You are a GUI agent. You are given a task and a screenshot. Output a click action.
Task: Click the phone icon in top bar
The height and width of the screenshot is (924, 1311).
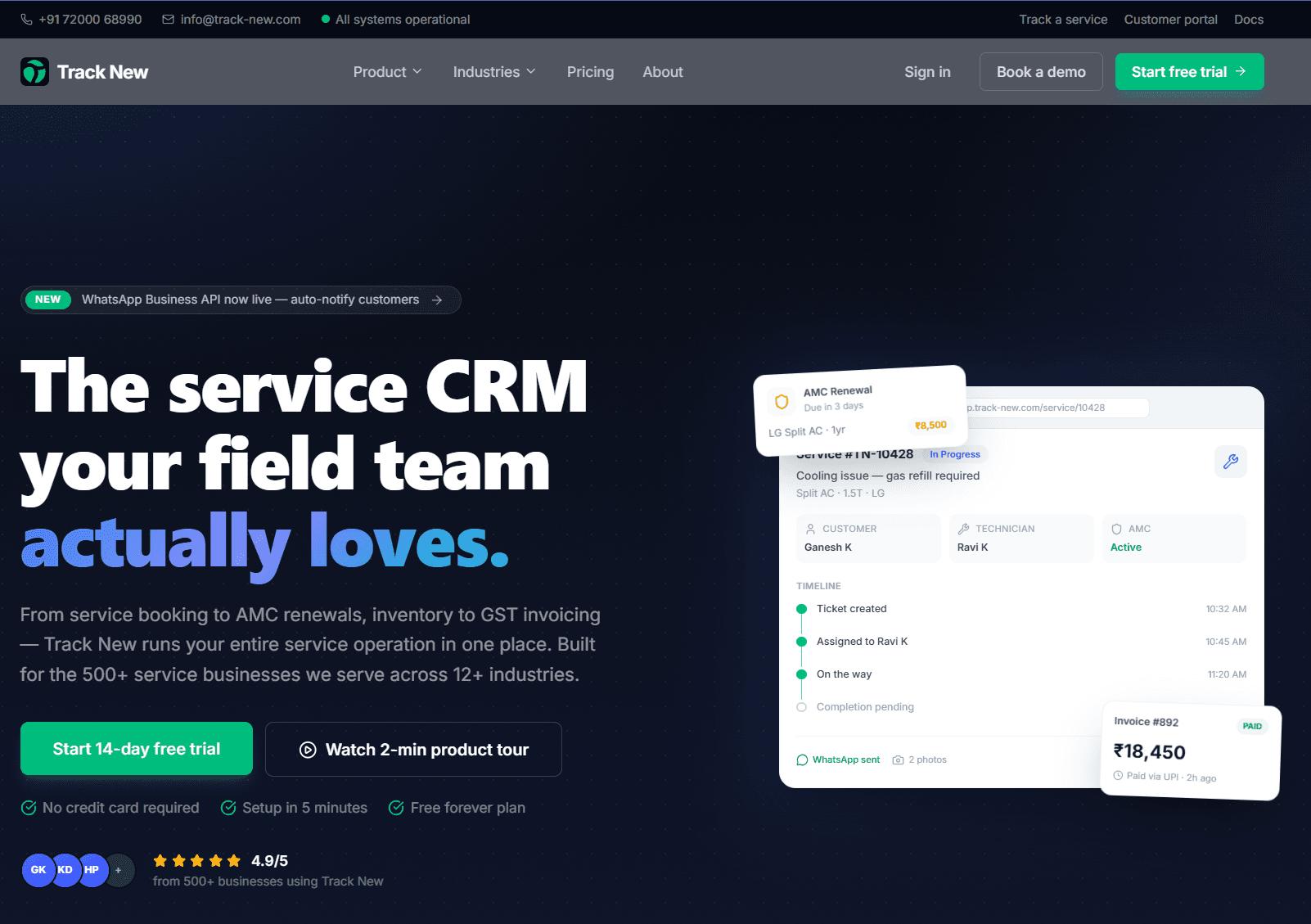[x=26, y=20]
